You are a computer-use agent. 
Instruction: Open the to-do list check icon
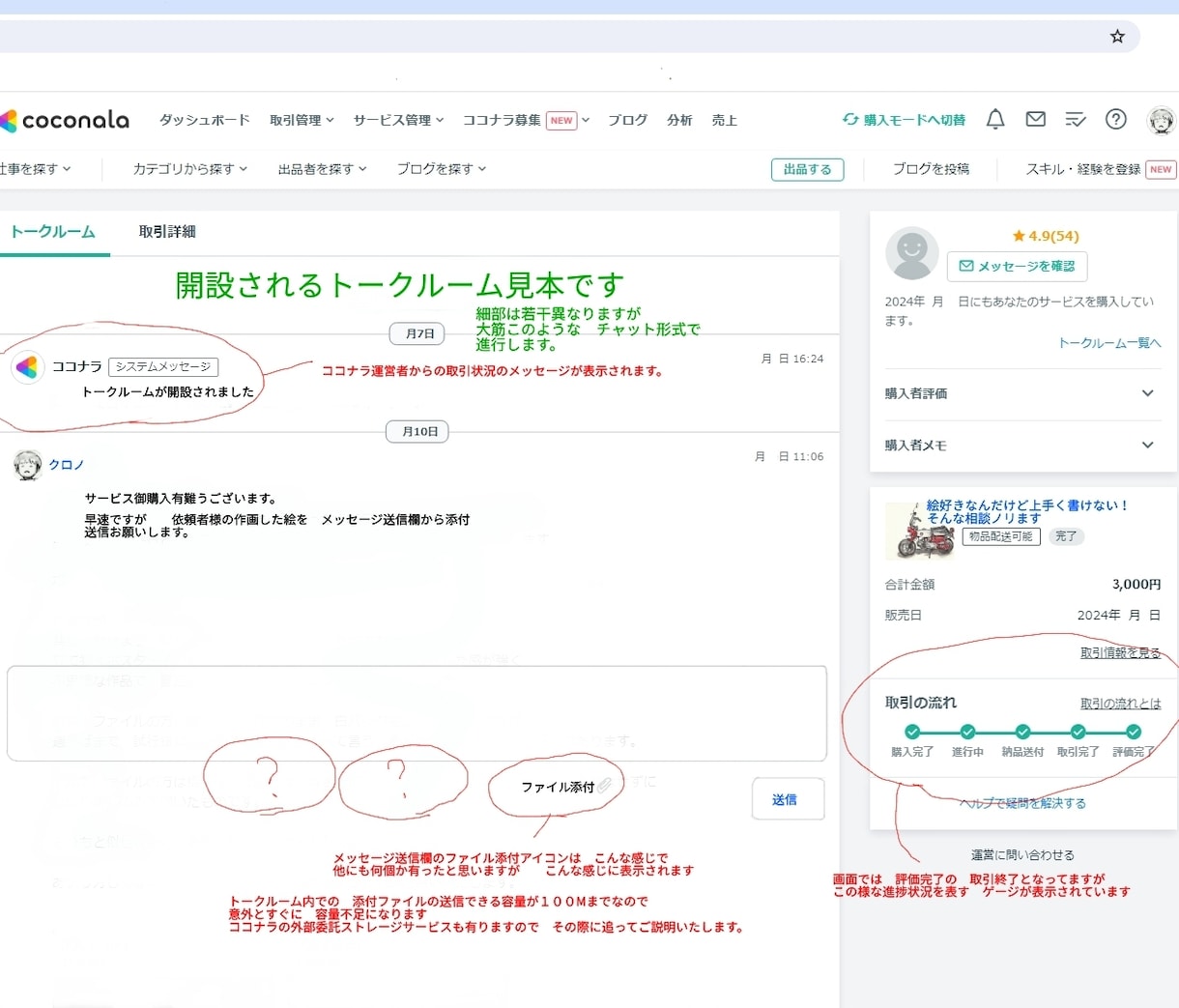(x=1076, y=120)
